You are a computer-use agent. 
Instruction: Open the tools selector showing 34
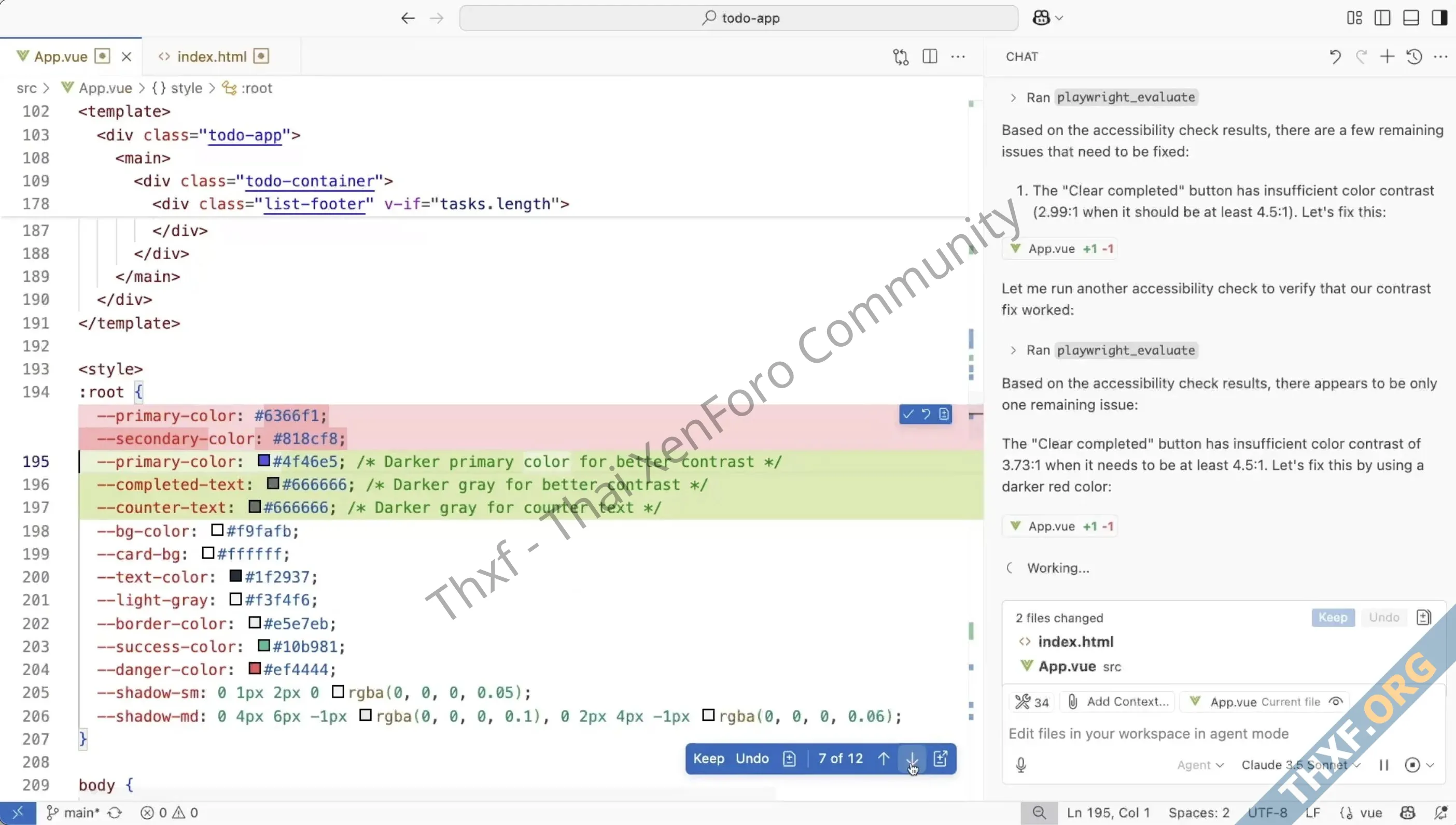pyautogui.click(x=1032, y=702)
